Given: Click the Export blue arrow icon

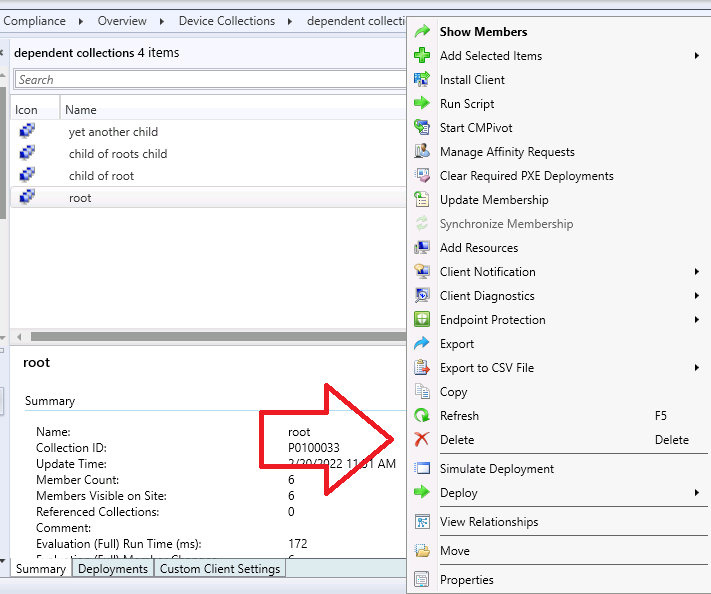Looking at the screenshot, I should [422, 344].
